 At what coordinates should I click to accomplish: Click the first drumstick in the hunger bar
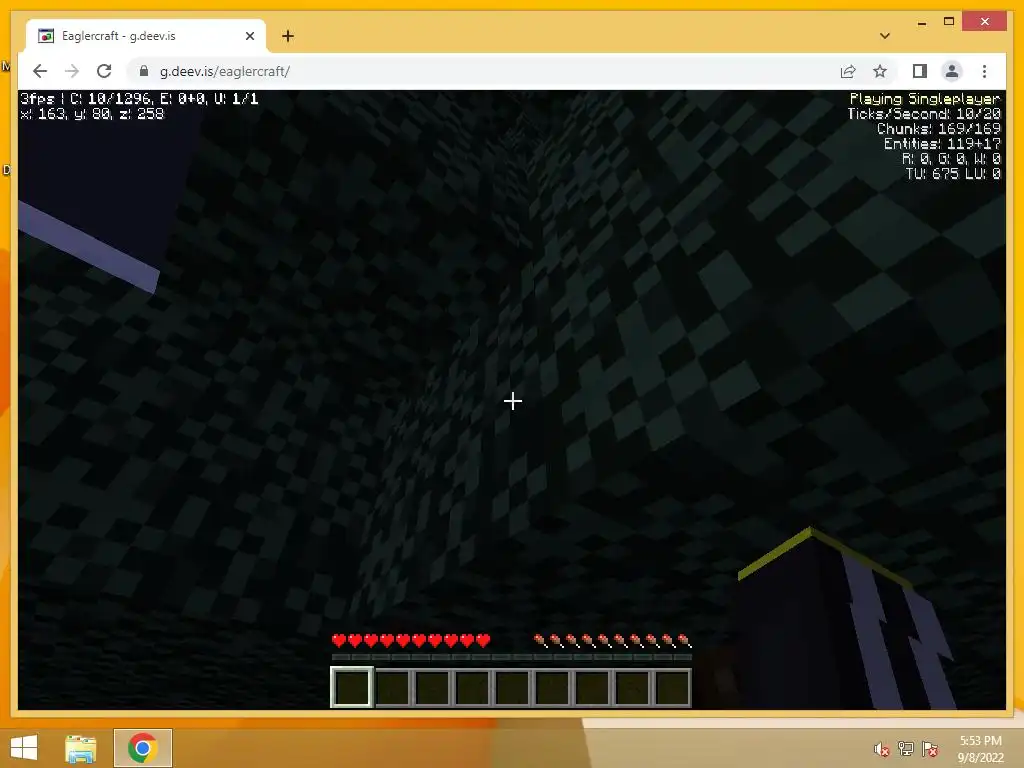pyautogui.click(x=540, y=640)
